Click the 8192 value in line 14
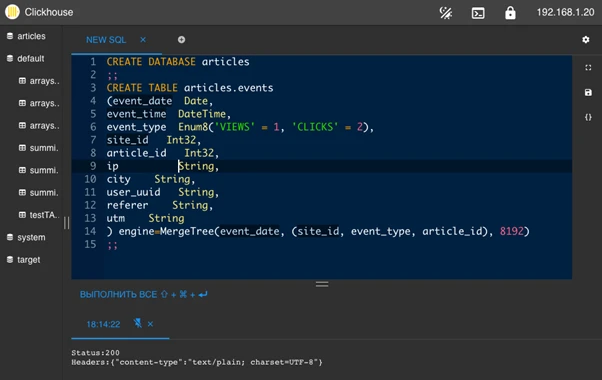The image size is (602, 380). (x=511, y=231)
